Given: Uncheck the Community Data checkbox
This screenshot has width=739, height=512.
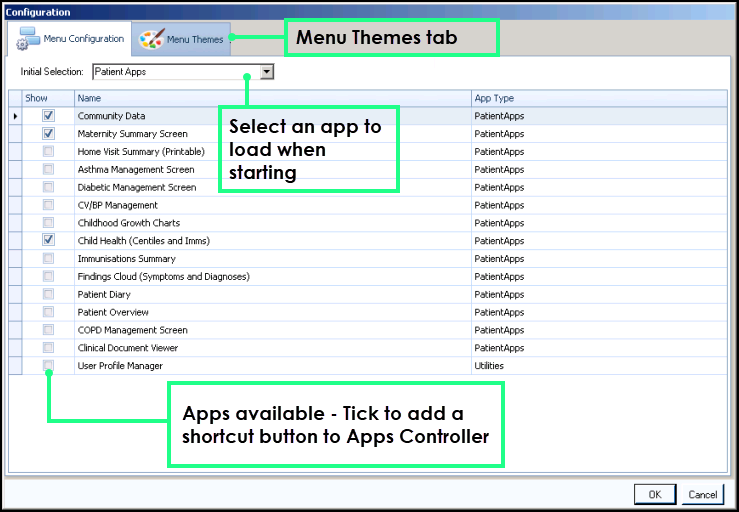Looking at the screenshot, I should (48, 116).
